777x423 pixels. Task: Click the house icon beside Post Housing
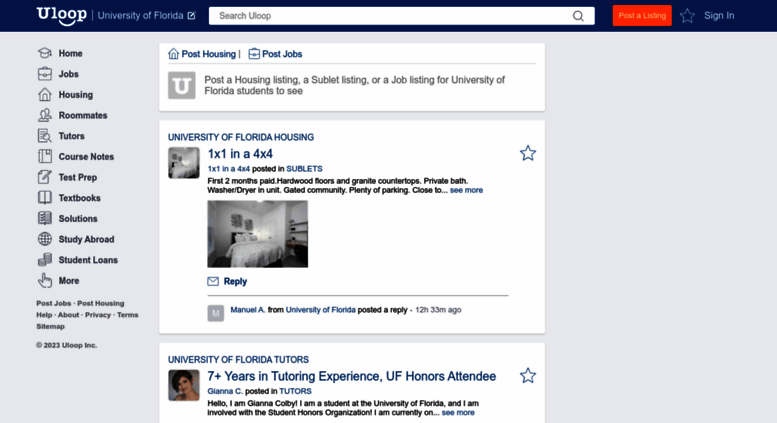(x=173, y=53)
